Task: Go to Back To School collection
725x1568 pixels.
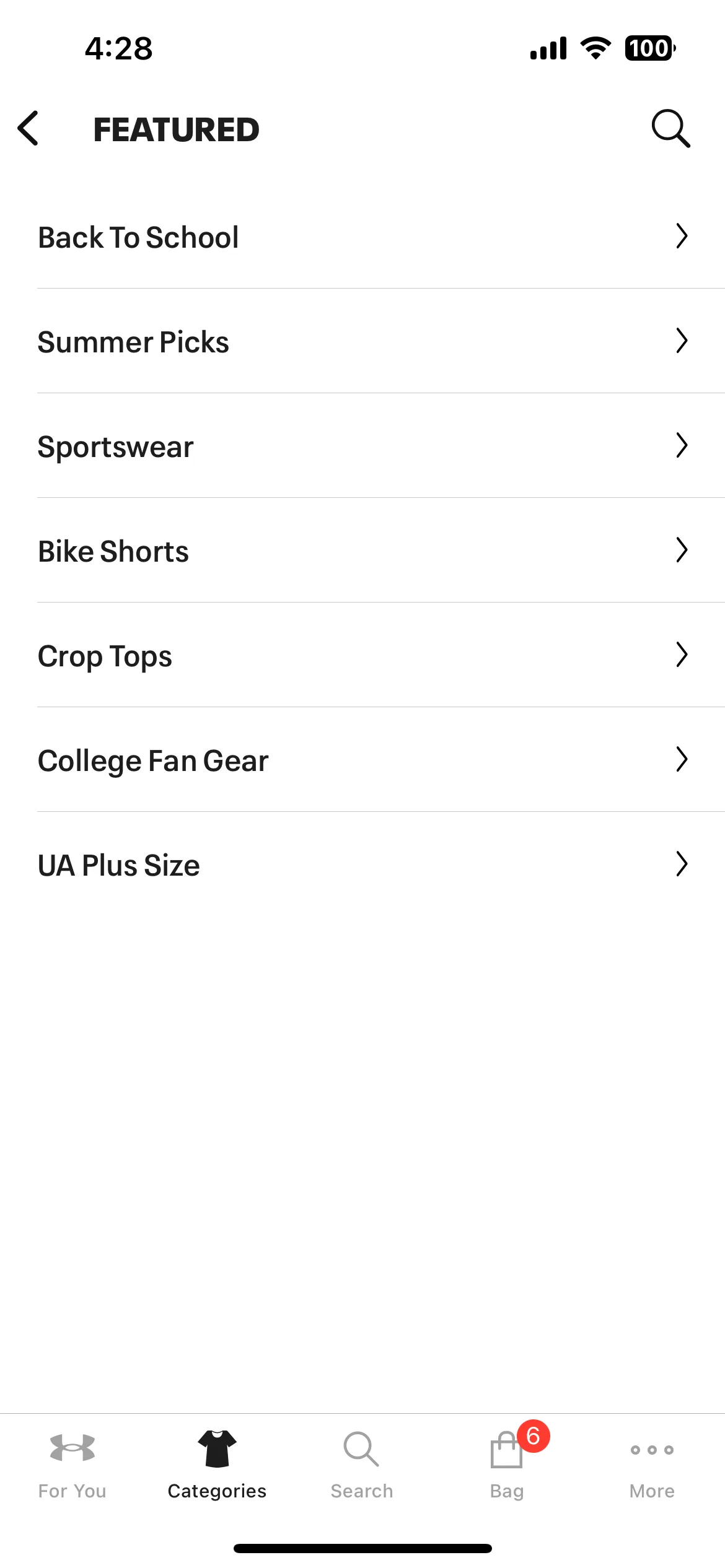Action: coord(362,237)
